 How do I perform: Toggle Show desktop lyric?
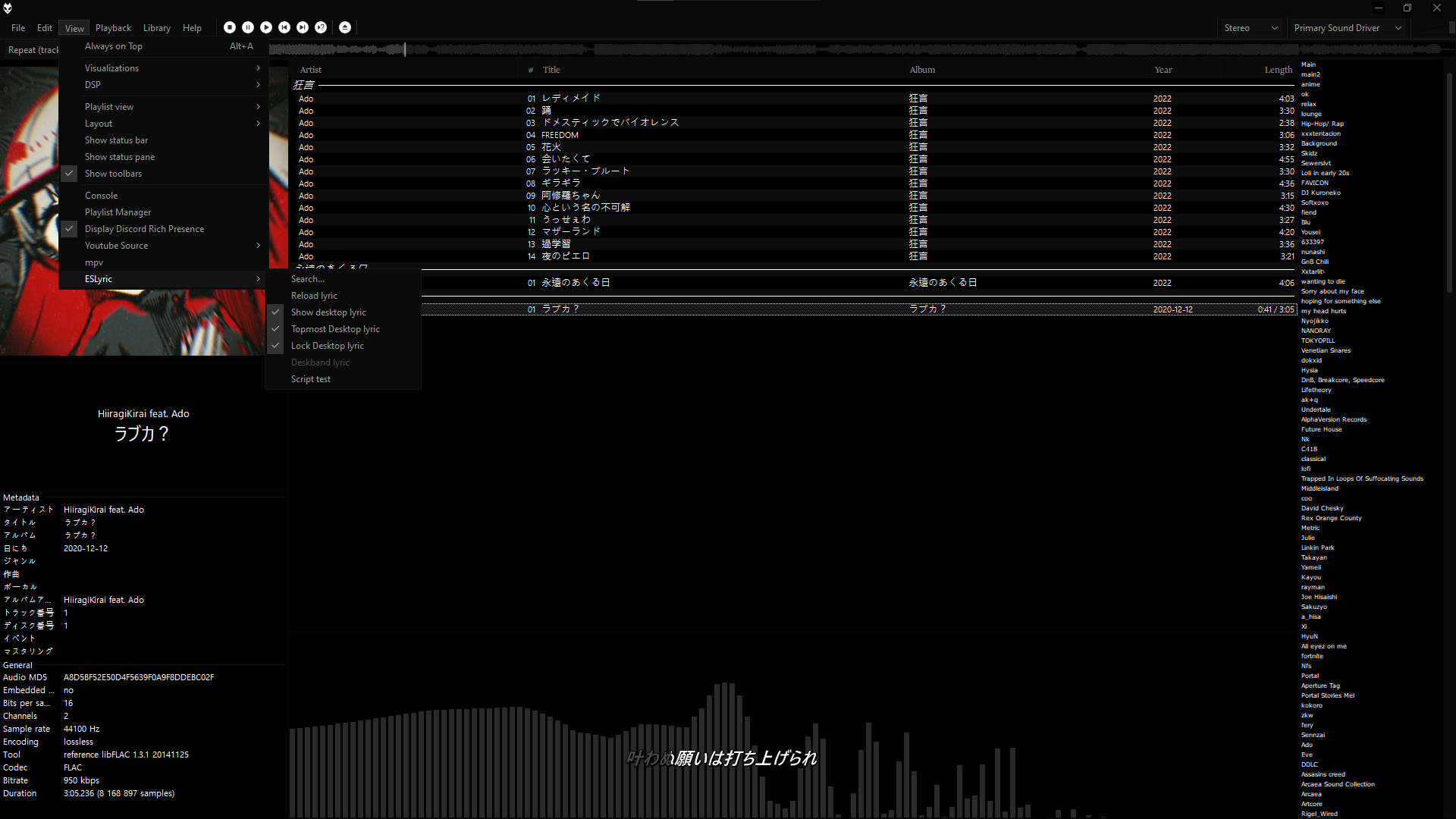(x=329, y=312)
